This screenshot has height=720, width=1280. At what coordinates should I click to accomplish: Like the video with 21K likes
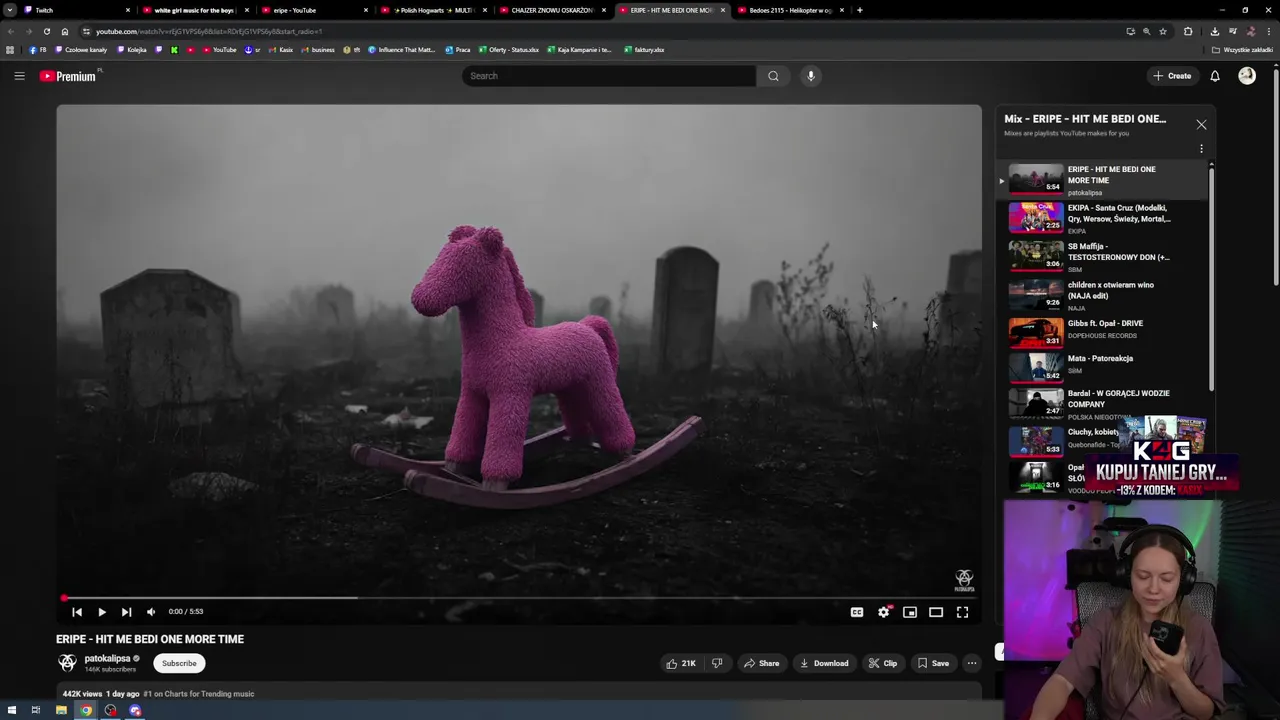pos(681,663)
